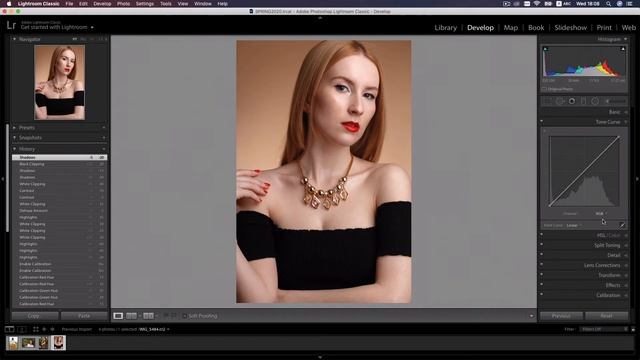Open the Develop menu in menu bar
Viewport: 640px width, 360px height.
[x=102, y=4]
